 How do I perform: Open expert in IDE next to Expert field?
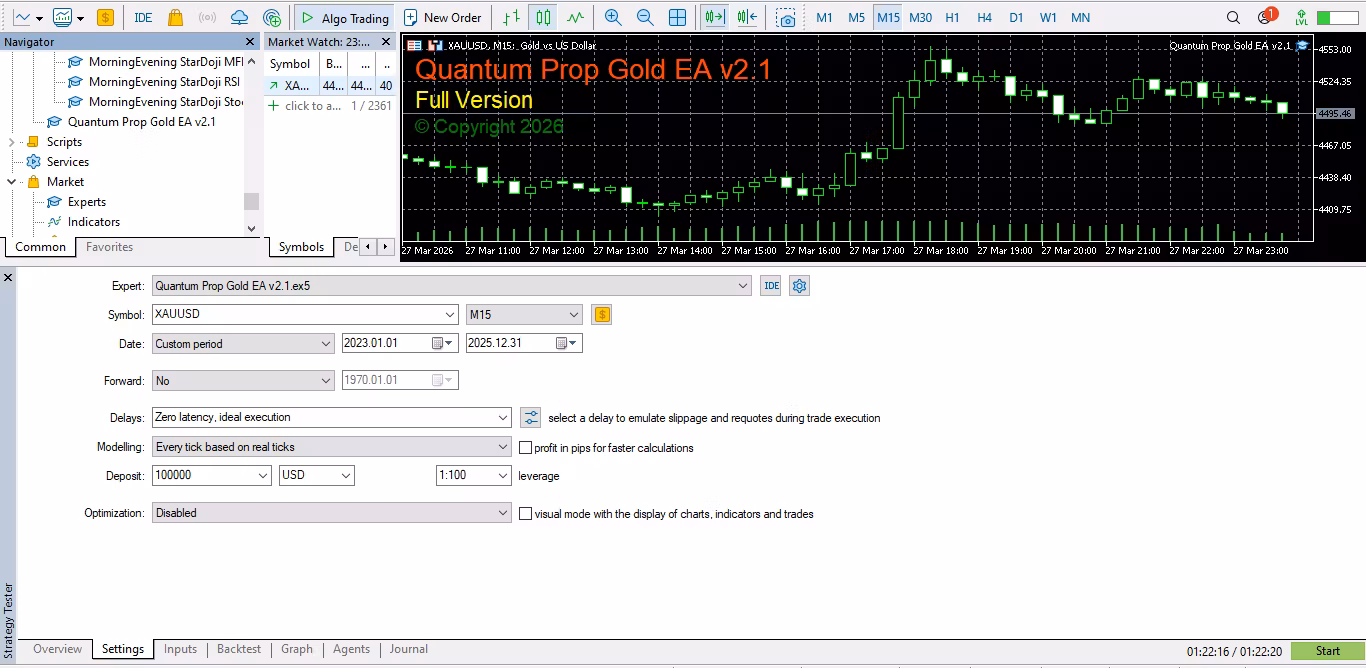pos(771,286)
